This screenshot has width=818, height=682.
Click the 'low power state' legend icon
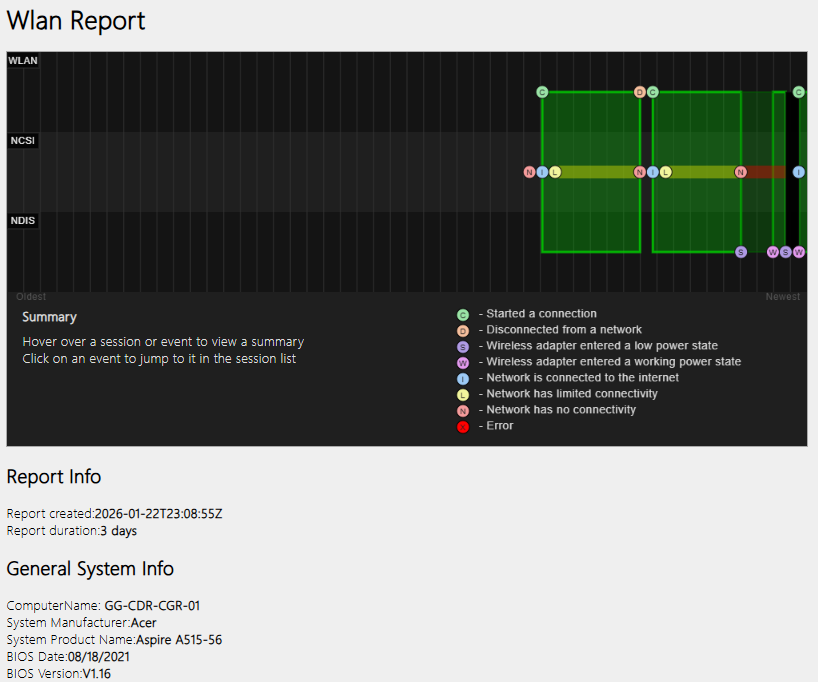[x=462, y=346]
